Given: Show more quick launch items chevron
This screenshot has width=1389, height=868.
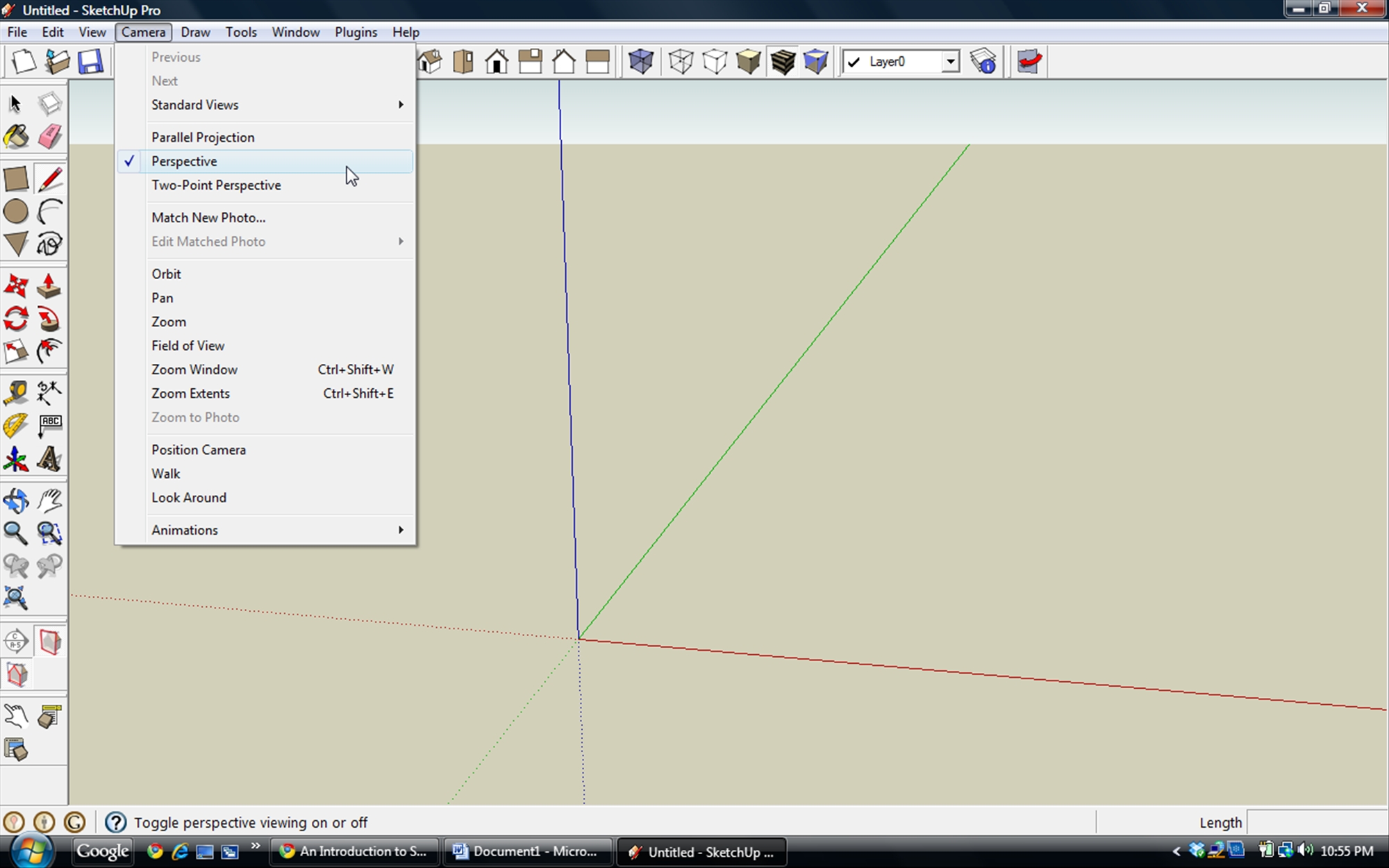Looking at the screenshot, I should point(256,845).
